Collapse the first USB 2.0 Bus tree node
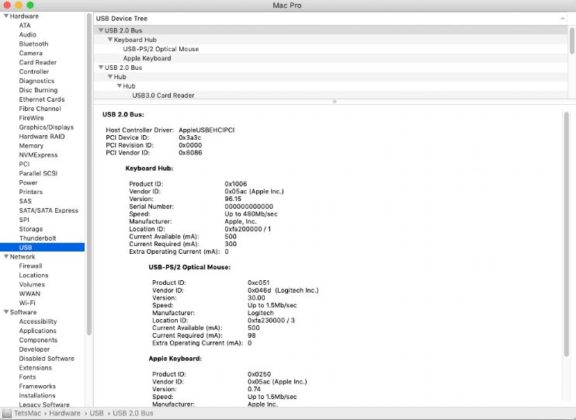576x420 pixels. (101, 30)
